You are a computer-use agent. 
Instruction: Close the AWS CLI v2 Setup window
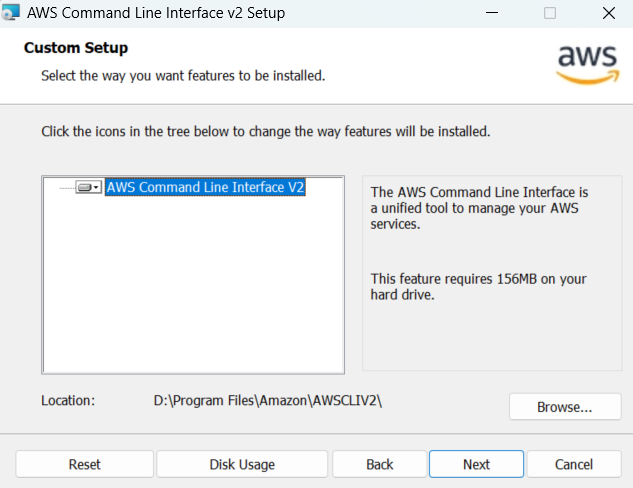point(609,13)
